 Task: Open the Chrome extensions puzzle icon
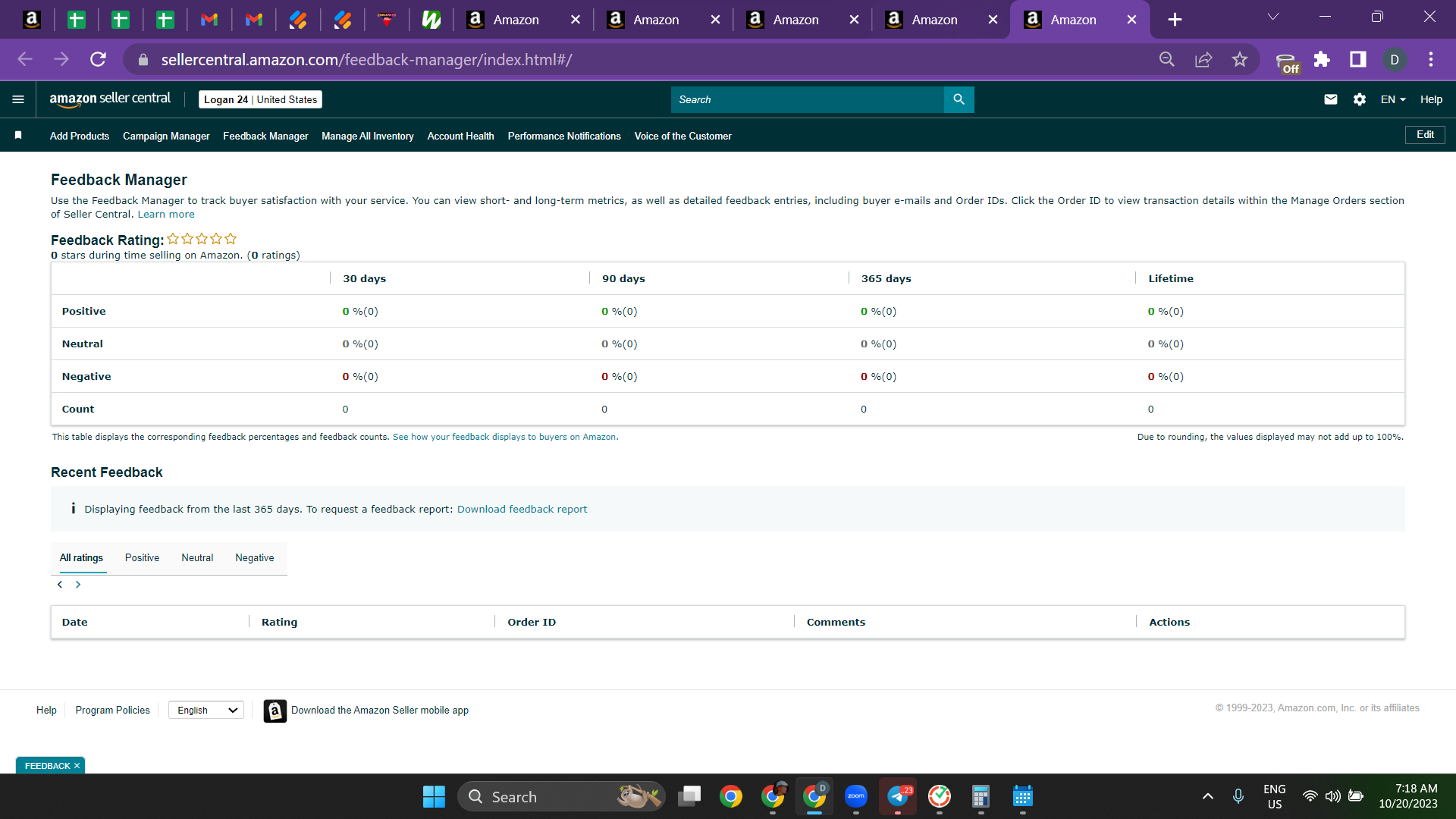(x=1322, y=59)
